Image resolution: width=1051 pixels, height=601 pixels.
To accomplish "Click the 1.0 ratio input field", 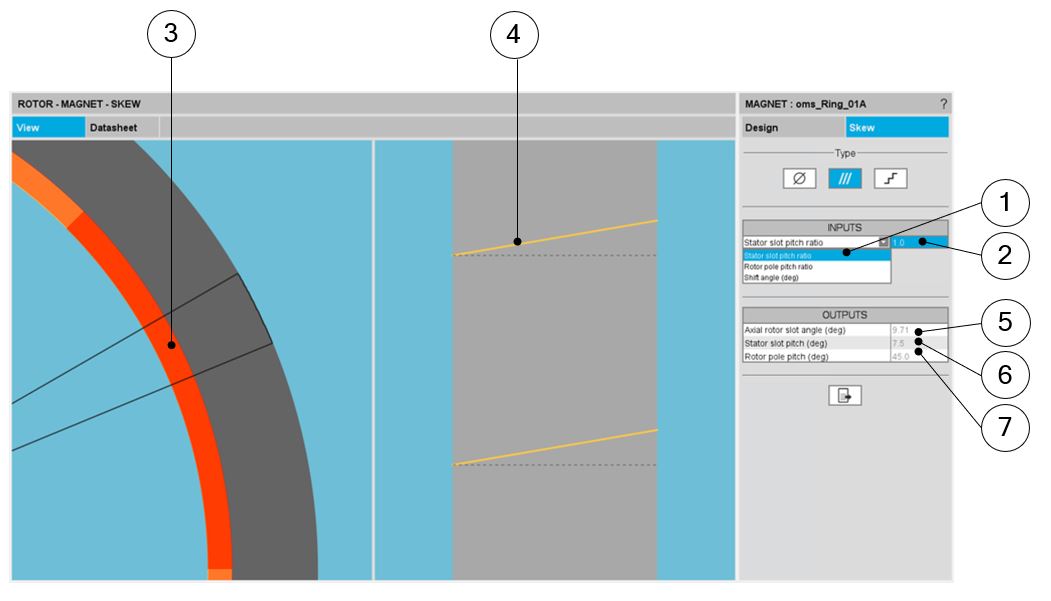I will pos(919,242).
